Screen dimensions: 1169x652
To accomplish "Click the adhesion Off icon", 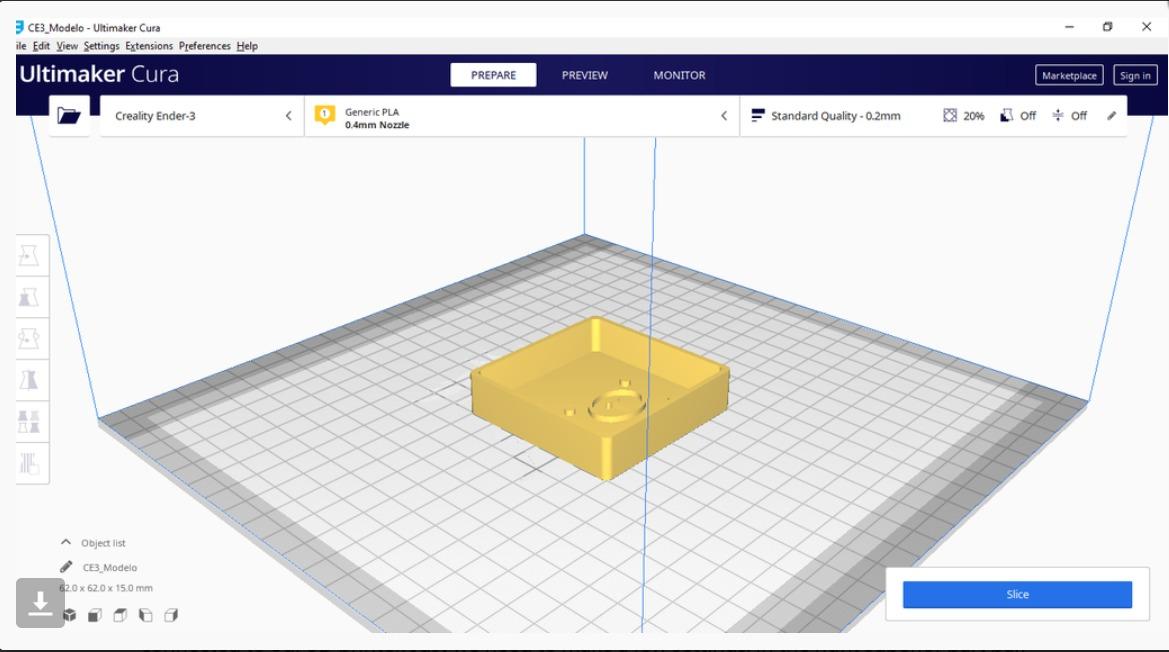I will tap(1058, 115).
